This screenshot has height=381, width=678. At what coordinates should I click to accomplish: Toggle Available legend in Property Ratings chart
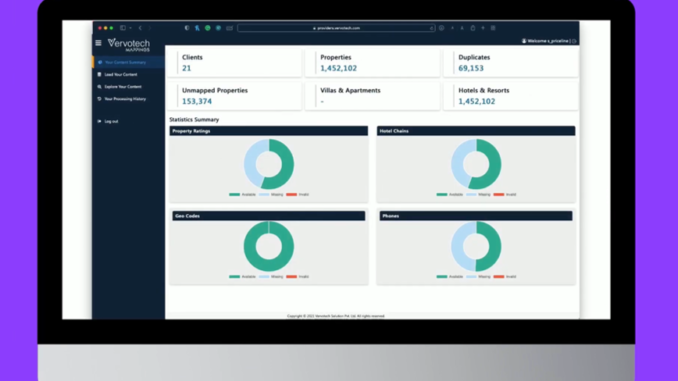(x=243, y=195)
